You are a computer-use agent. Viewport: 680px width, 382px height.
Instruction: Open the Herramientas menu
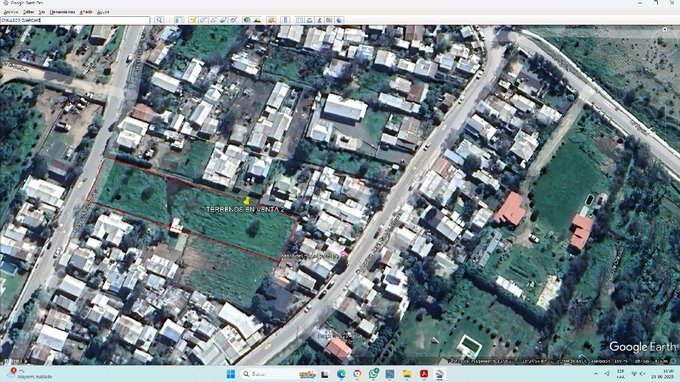(62, 12)
